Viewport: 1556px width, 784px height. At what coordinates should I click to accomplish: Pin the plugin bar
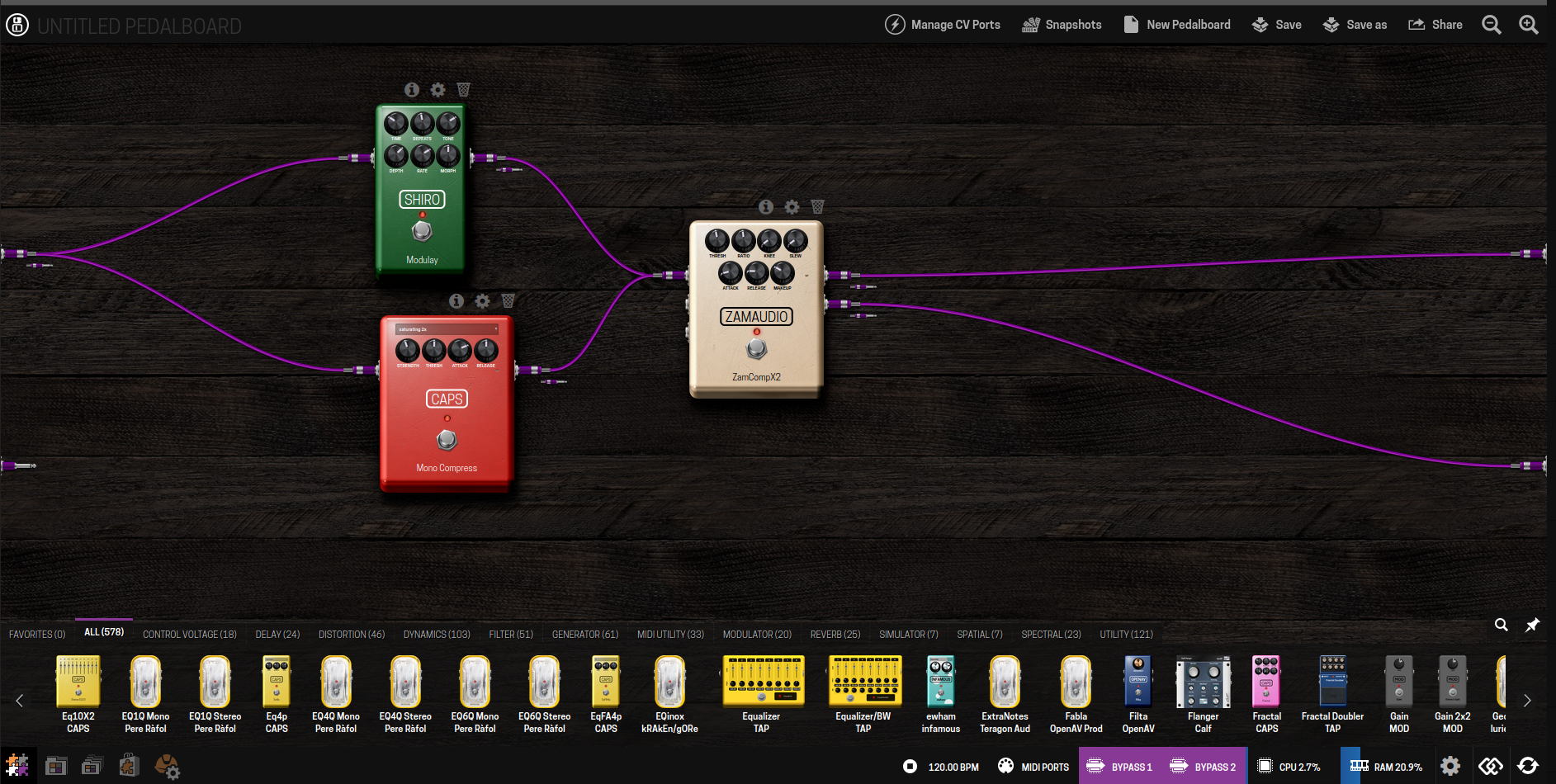click(1532, 625)
